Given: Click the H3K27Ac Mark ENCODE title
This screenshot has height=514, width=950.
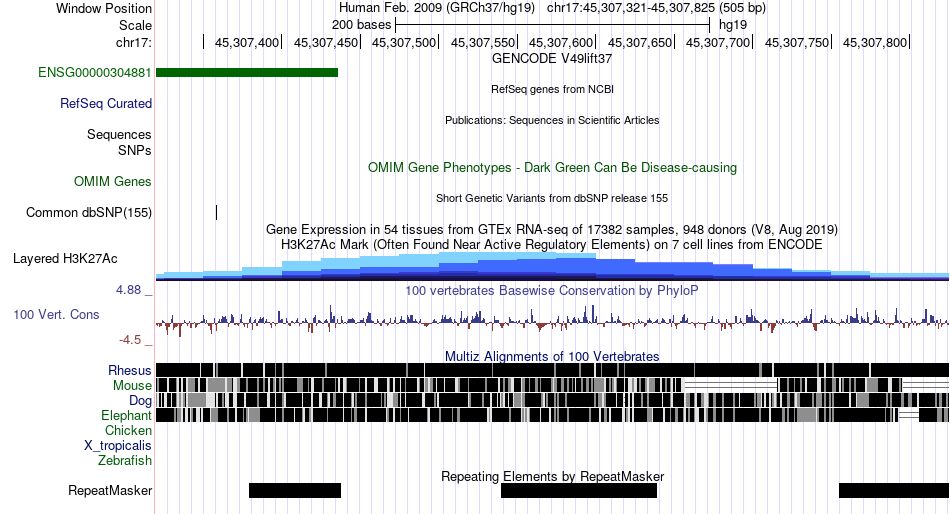Looking at the screenshot, I should 552,245.
